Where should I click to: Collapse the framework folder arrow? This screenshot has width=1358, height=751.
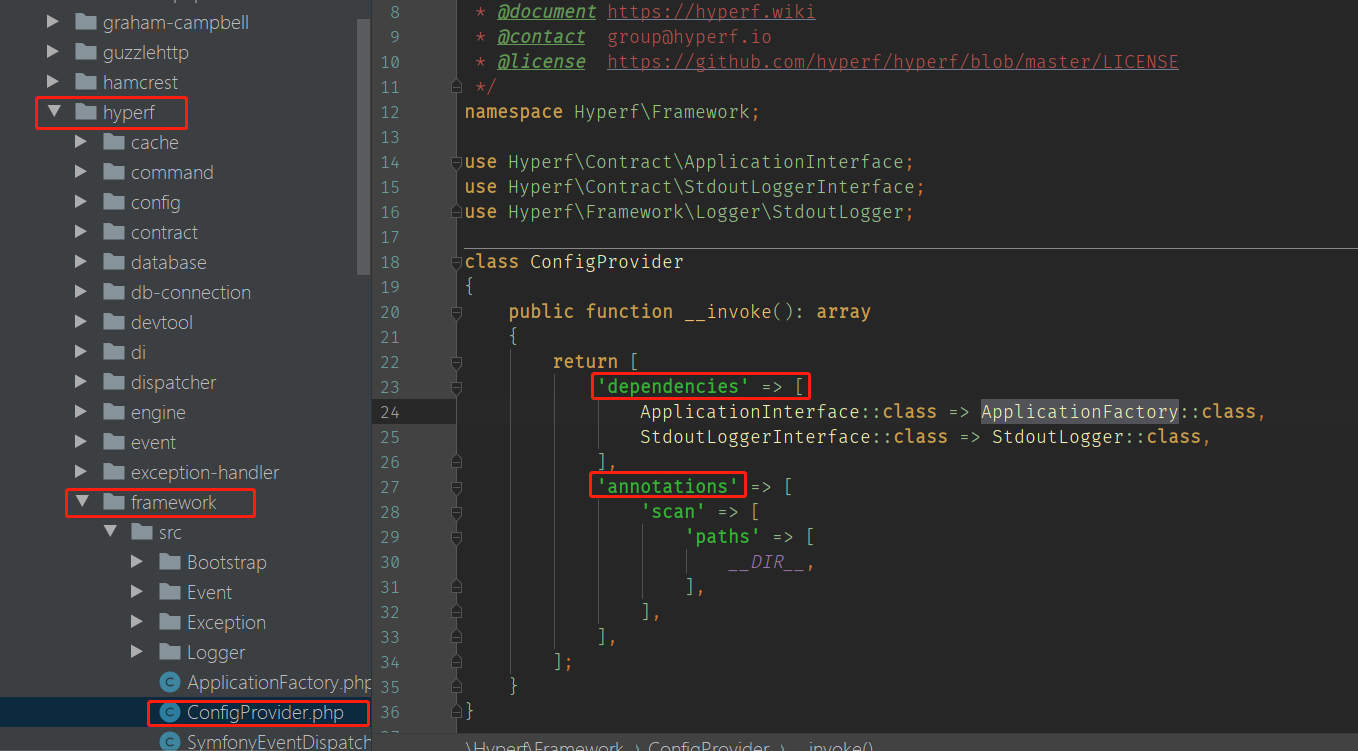pos(81,502)
